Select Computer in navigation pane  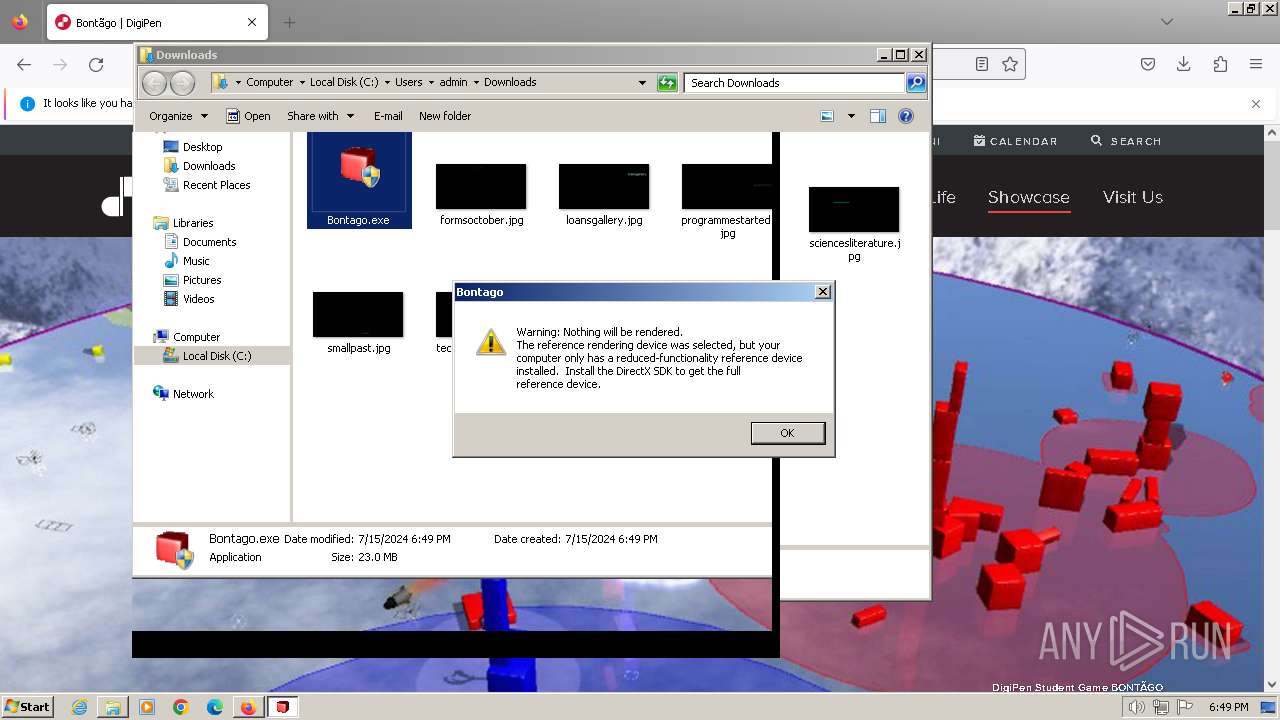click(x=196, y=337)
